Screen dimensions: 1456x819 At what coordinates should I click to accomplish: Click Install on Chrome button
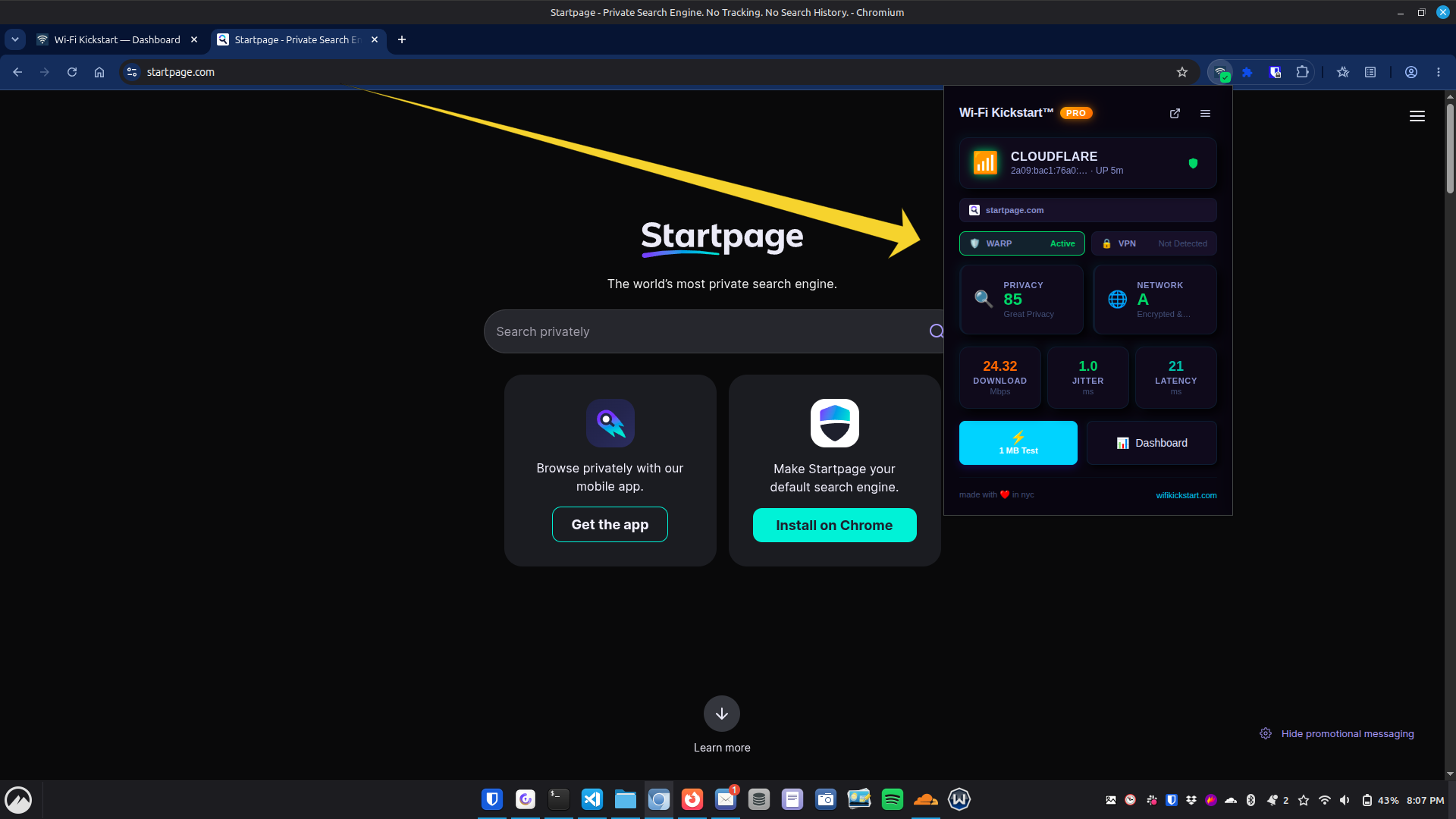point(834,526)
